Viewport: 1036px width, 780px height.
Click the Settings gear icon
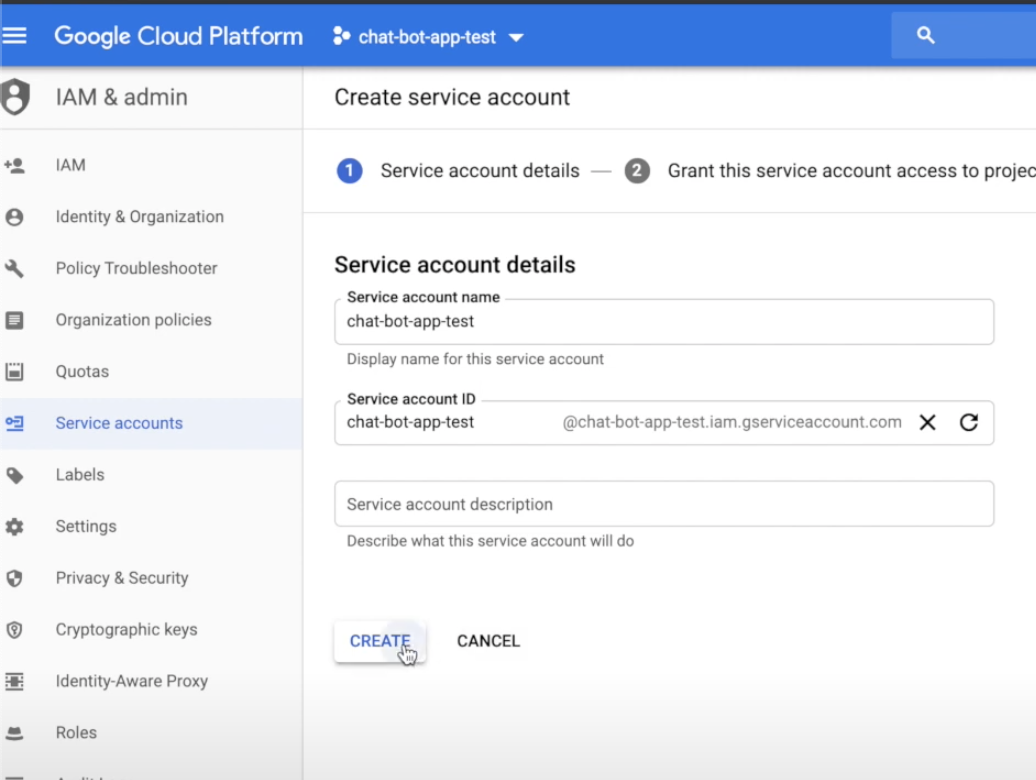tap(15, 526)
